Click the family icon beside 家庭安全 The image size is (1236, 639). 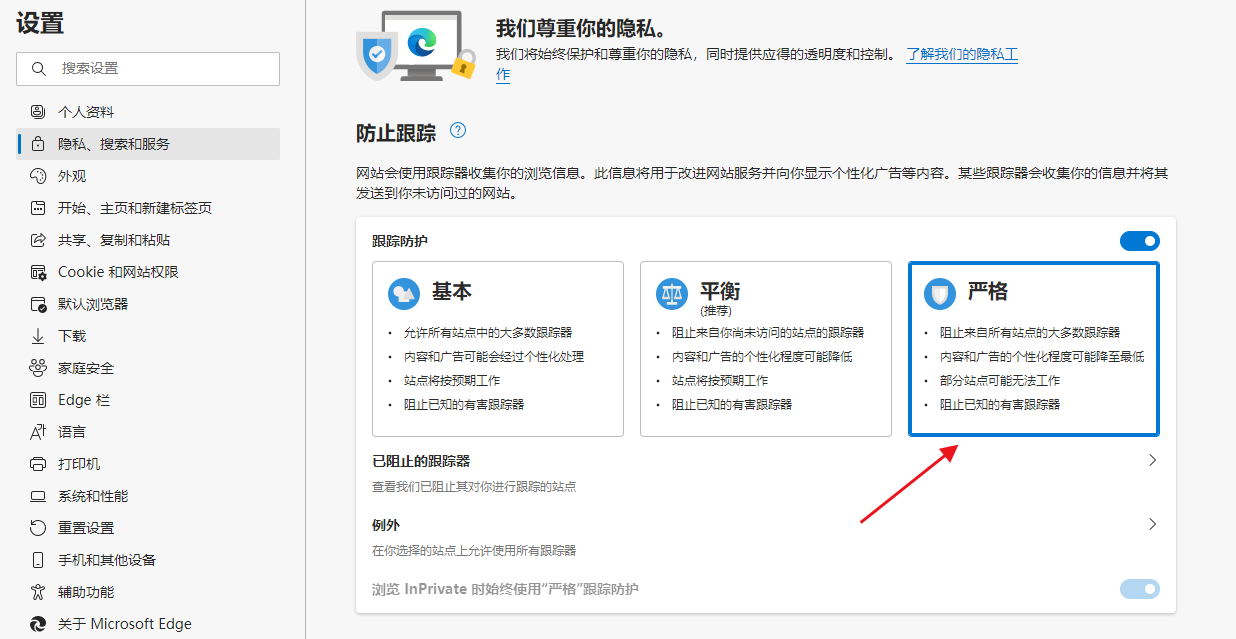38,368
